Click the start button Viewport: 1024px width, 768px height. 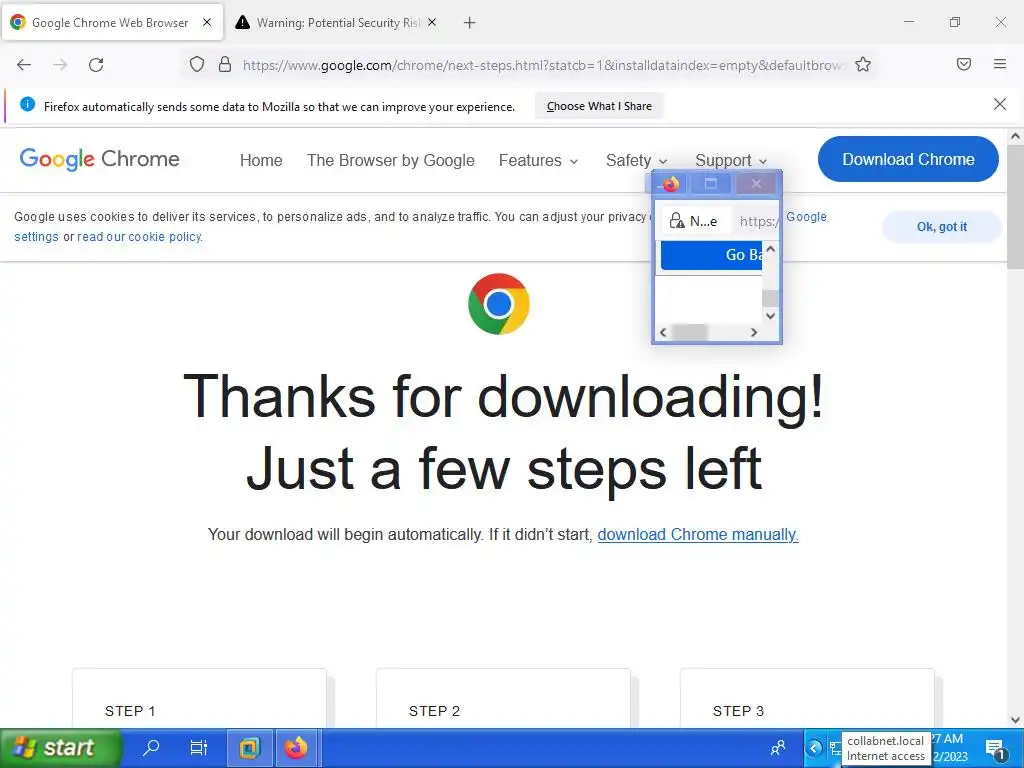60,748
